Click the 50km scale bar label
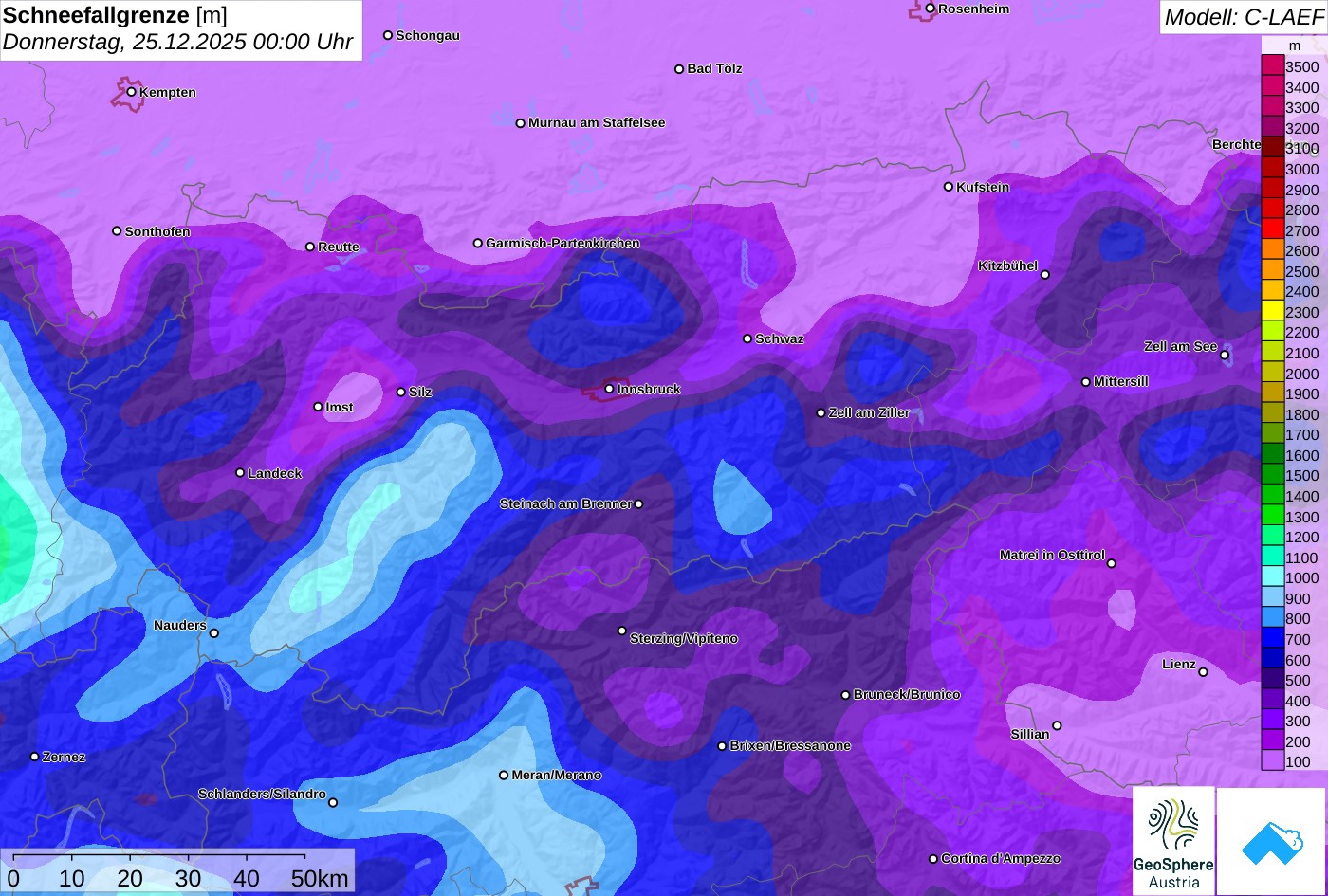This screenshot has height=896, width=1328. click(320, 879)
